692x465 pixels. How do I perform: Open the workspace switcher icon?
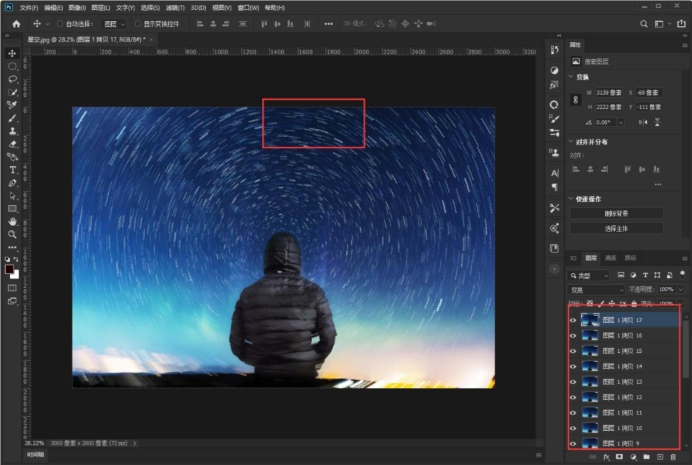coord(659,24)
